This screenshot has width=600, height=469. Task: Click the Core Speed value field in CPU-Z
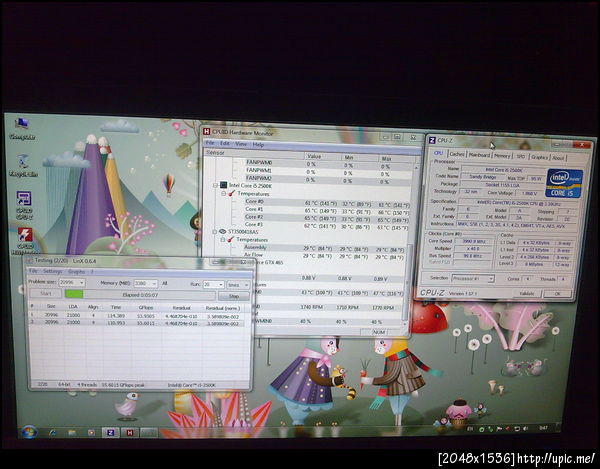pos(472,241)
